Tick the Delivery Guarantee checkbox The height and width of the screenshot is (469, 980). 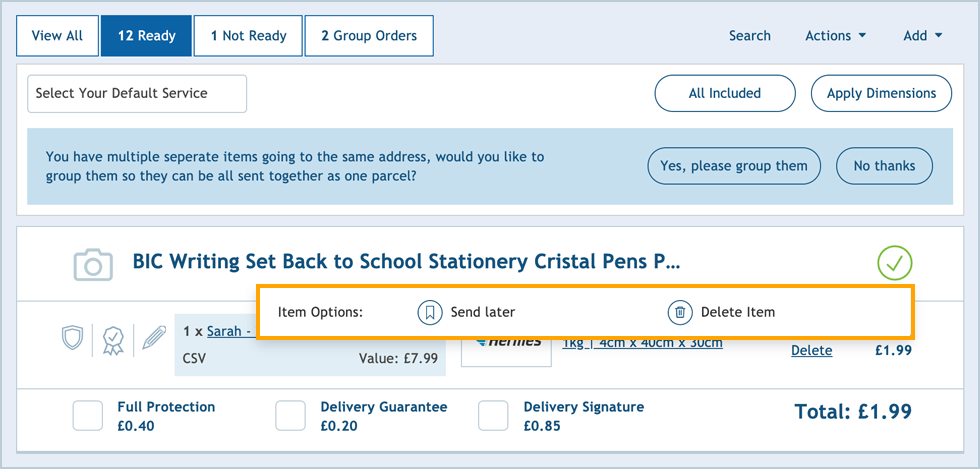click(291, 415)
